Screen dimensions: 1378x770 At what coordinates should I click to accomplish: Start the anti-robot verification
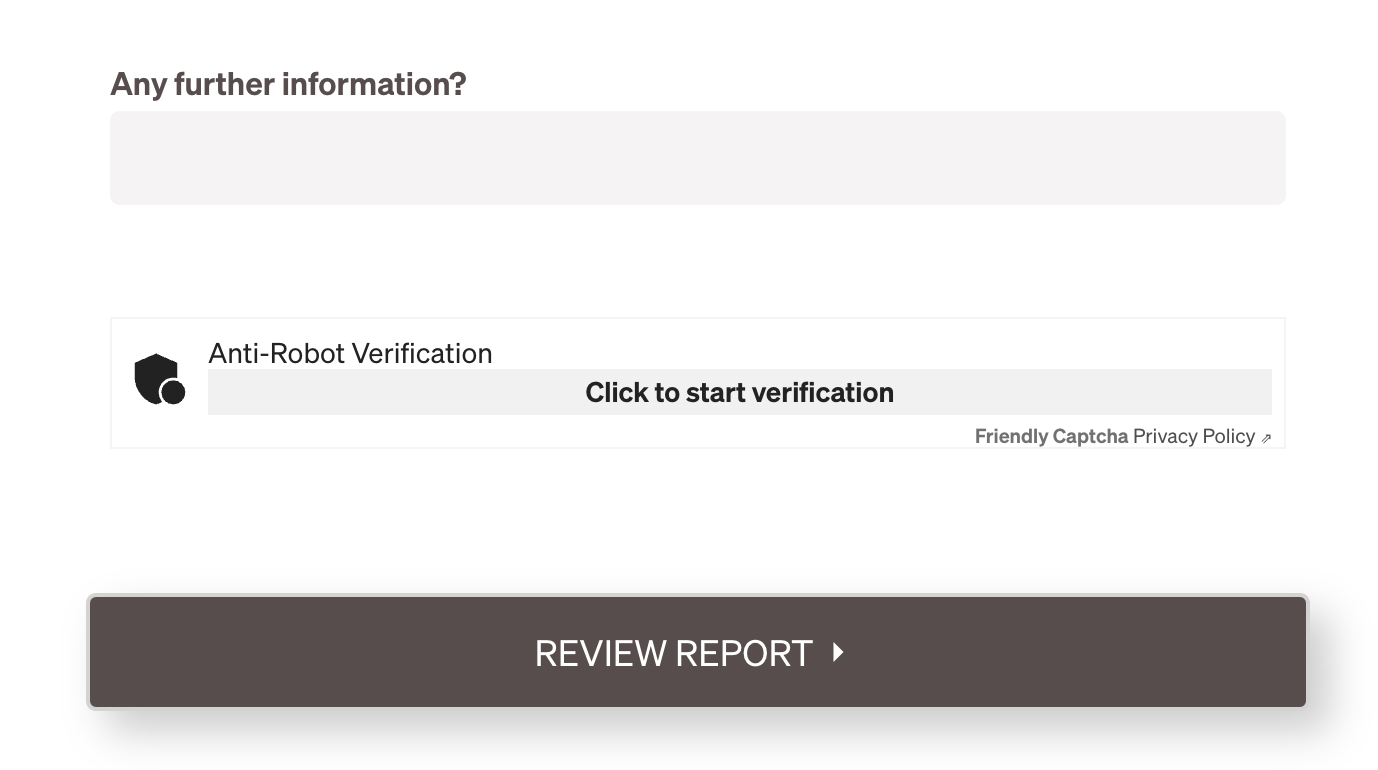click(x=739, y=392)
